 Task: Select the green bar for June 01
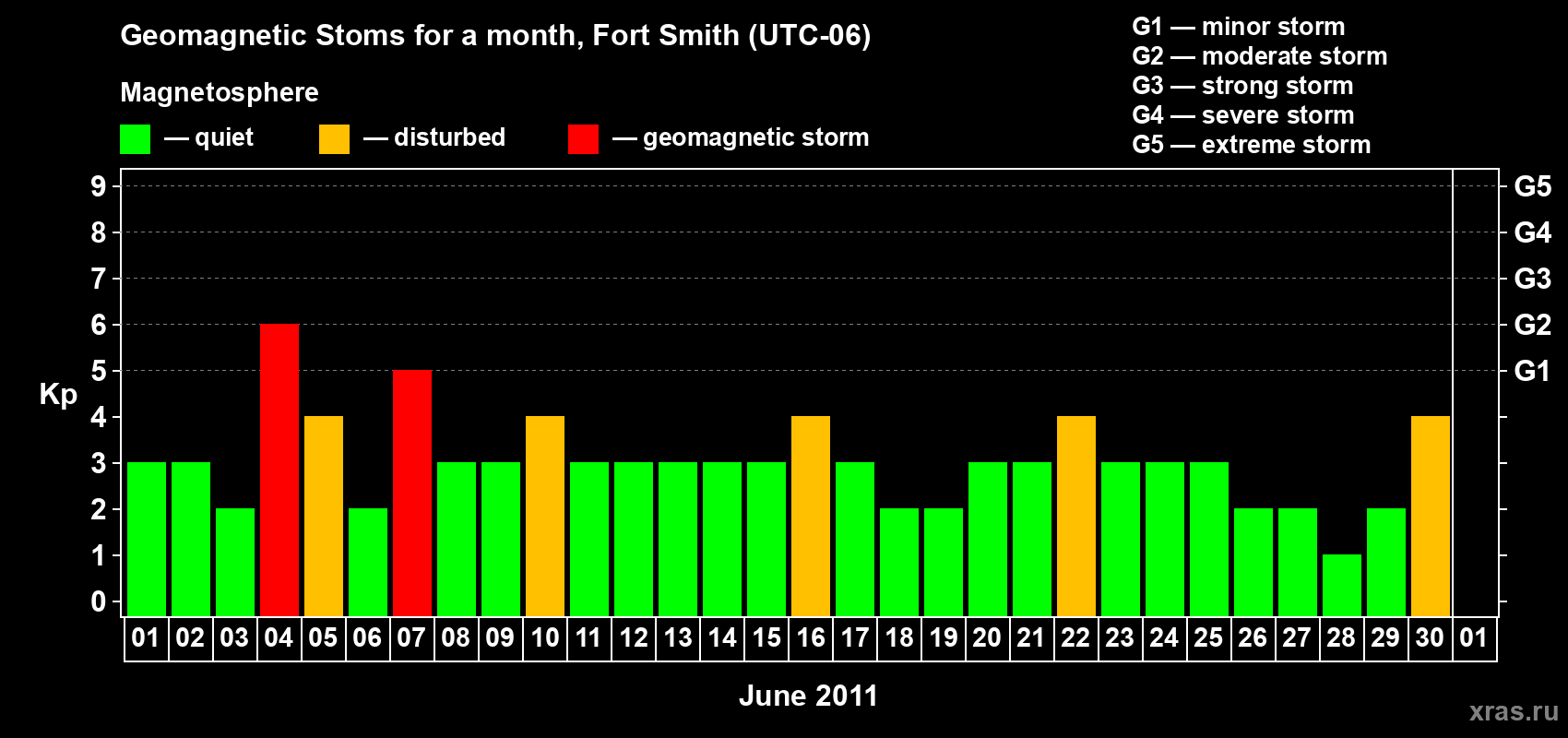coord(147,539)
